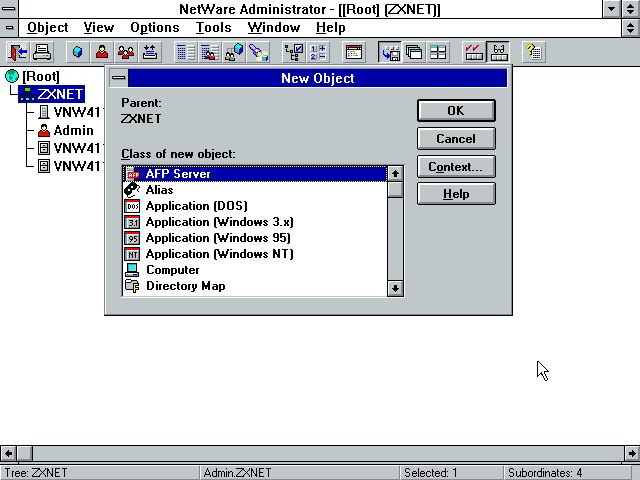
Task: Click the single red user toolbar icon
Action: (102, 52)
